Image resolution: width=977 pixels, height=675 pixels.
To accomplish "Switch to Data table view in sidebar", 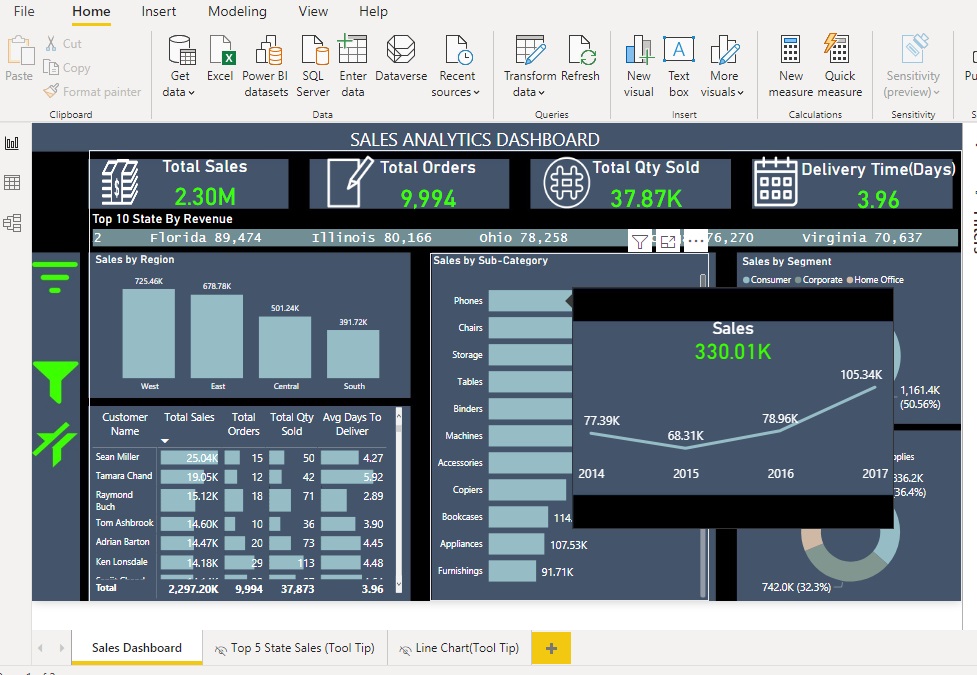I will (x=12, y=183).
